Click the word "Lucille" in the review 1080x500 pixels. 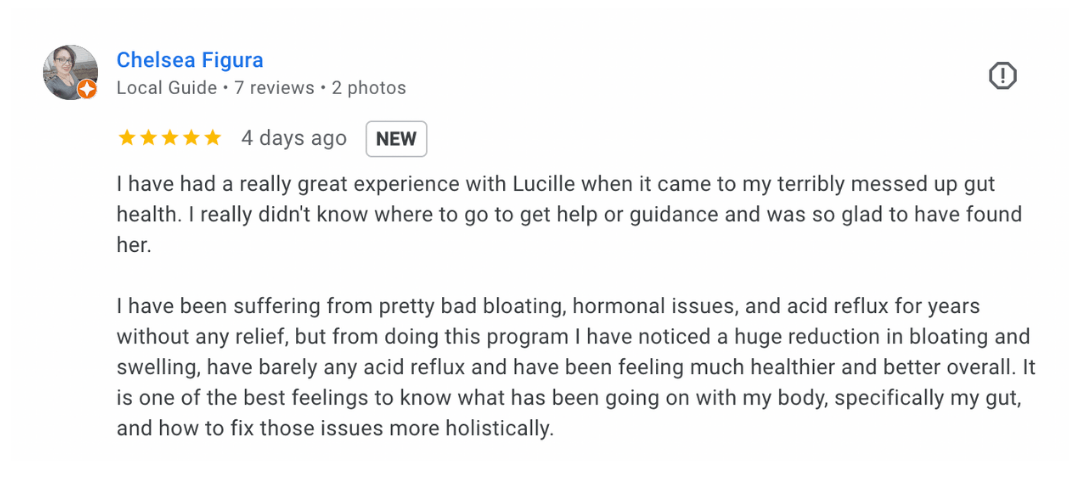point(546,185)
